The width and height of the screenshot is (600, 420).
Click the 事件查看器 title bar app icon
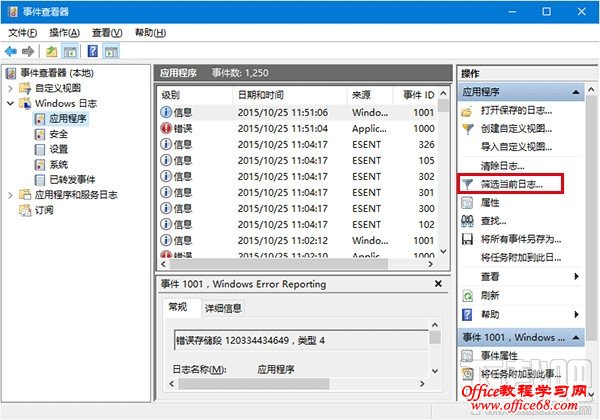point(13,12)
